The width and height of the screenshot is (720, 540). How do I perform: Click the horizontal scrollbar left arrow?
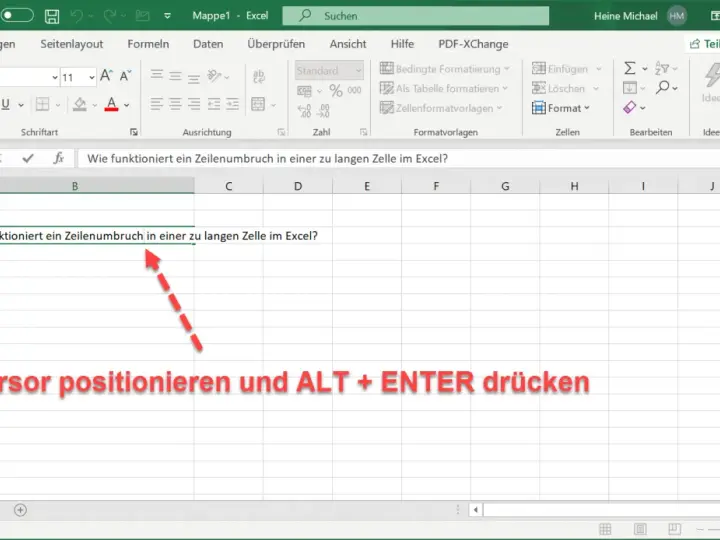[476, 510]
